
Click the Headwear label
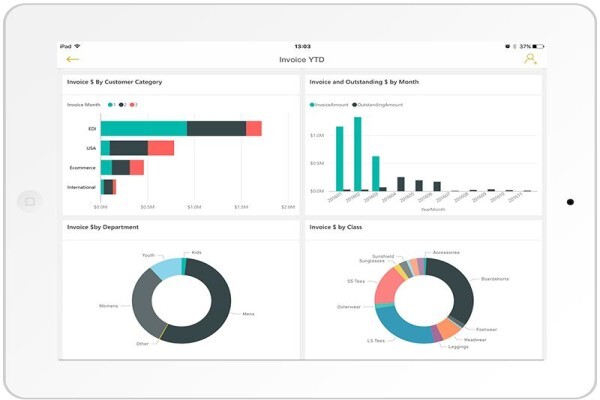pos(475,340)
